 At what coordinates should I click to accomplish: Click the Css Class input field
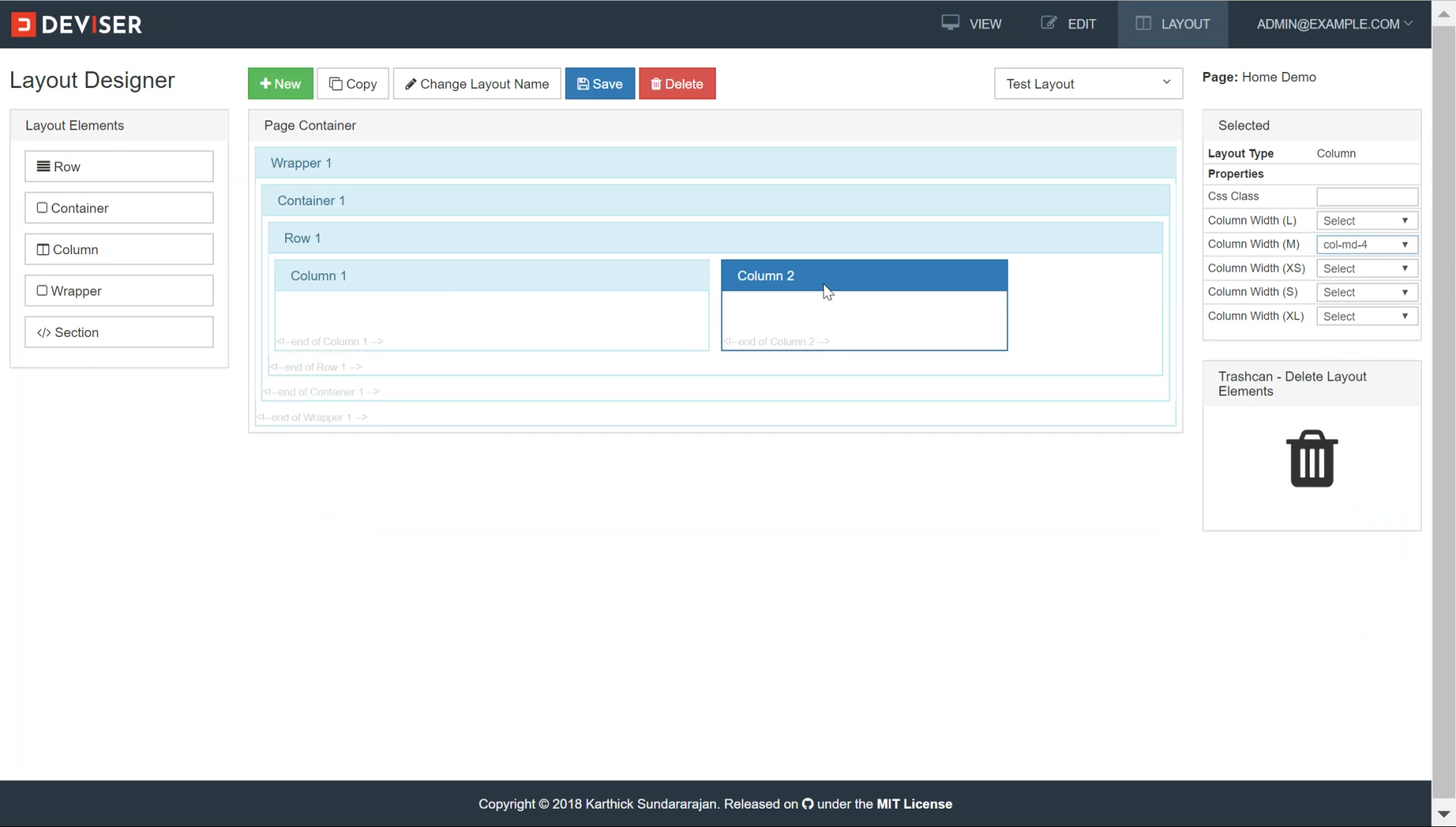click(1367, 197)
